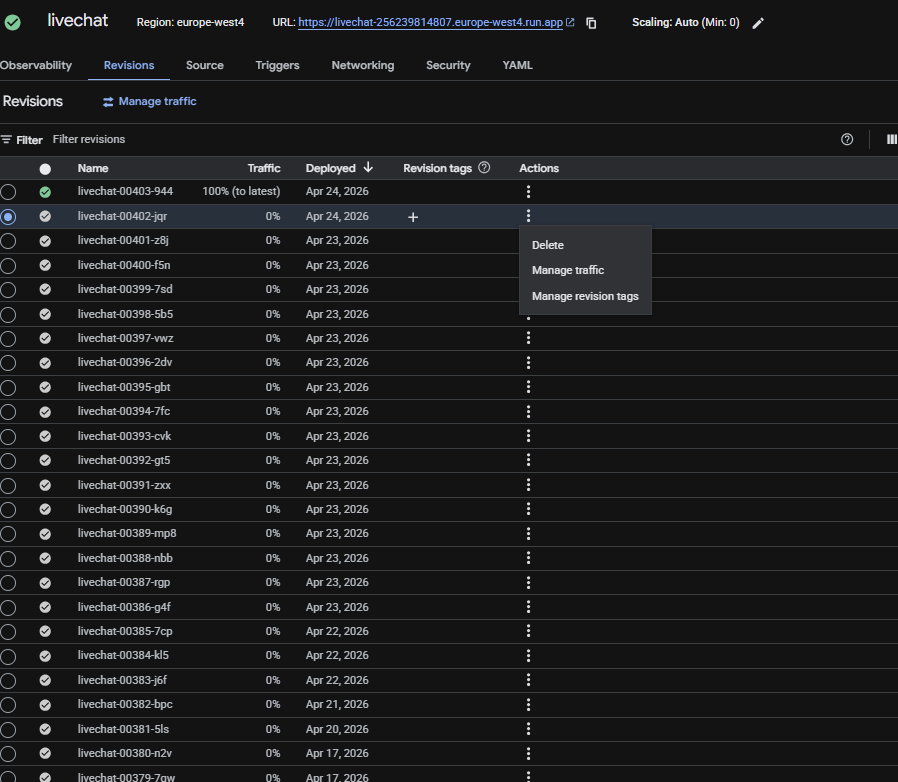The width and height of the screenshot is (898, 782).
Task: Open actions menu for livechat-00395-gbt
Action: pos(528,387)
